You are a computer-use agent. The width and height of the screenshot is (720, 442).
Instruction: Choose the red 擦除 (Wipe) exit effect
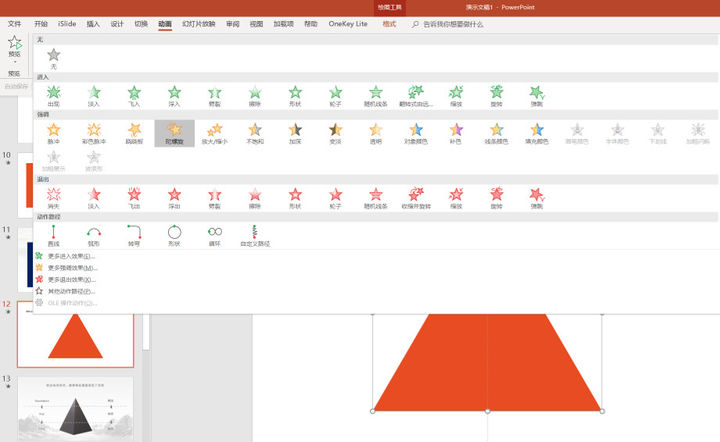[255, 198]
